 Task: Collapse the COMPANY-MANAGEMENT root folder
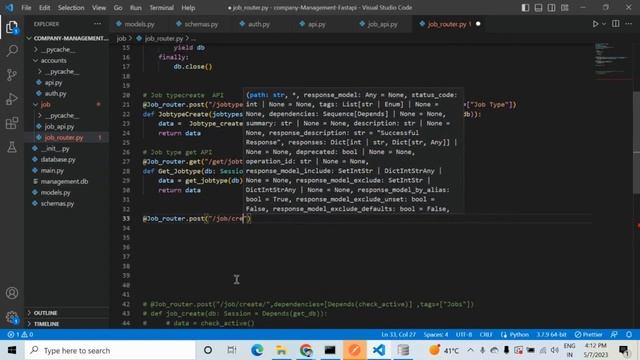pos(67,38)
